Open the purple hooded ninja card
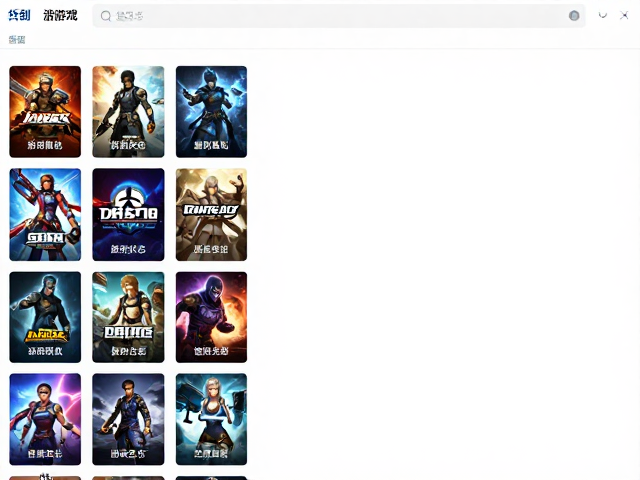This screenshot has height=480, width=640. (x=211, y=317)
